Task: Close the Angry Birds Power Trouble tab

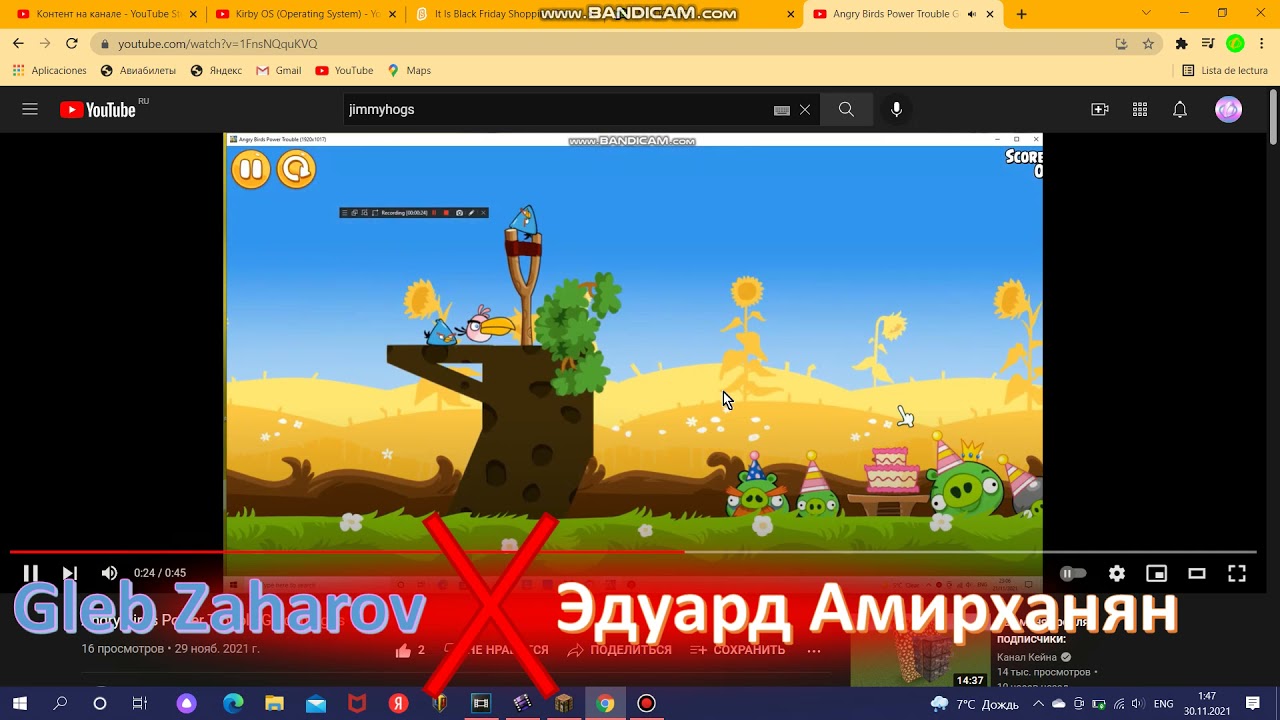Action: (990, 14)
